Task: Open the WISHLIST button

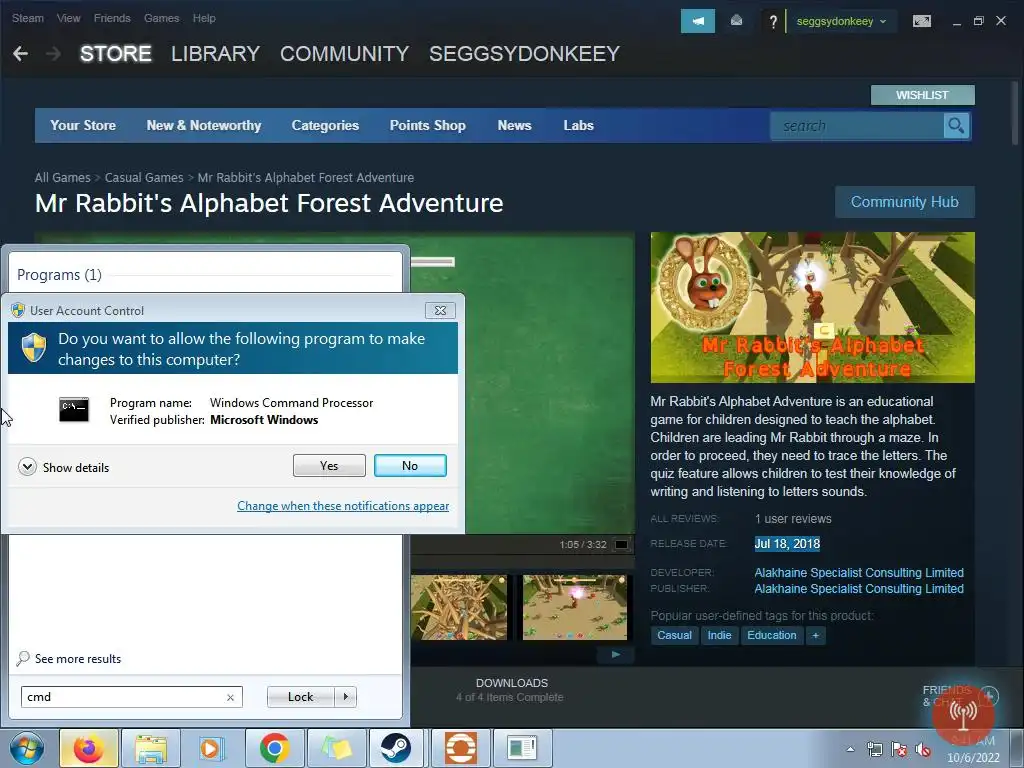Action: coord(922,95)
